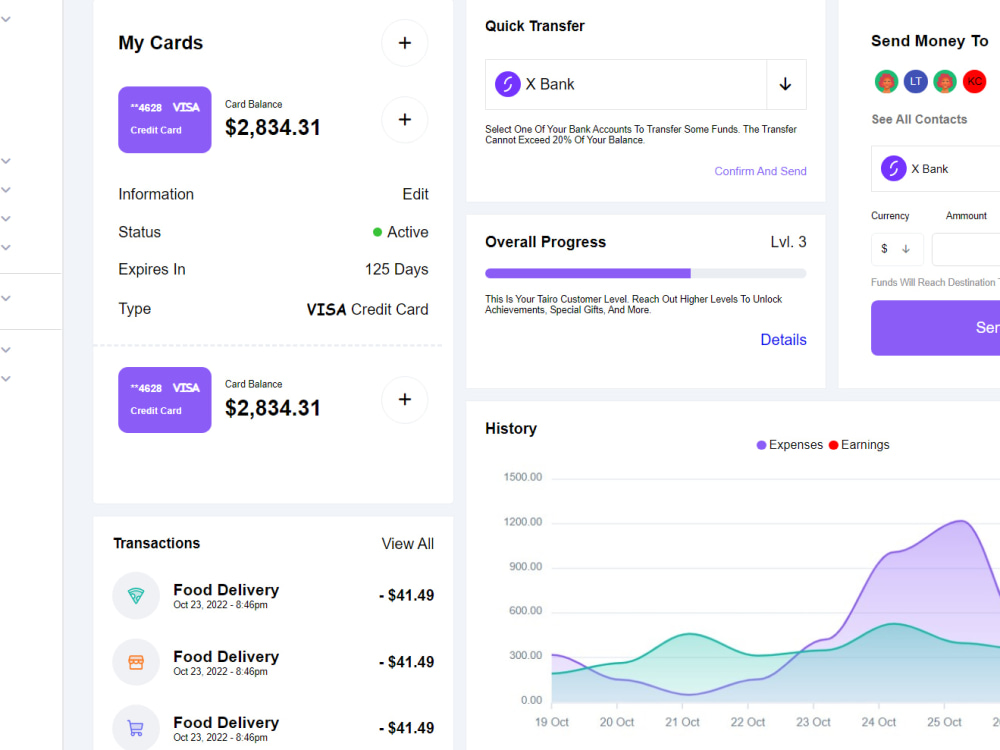Viewport: 1000px width, 750px height.
Task: Click the Confirm And Send link
Action: click(760, 171)
